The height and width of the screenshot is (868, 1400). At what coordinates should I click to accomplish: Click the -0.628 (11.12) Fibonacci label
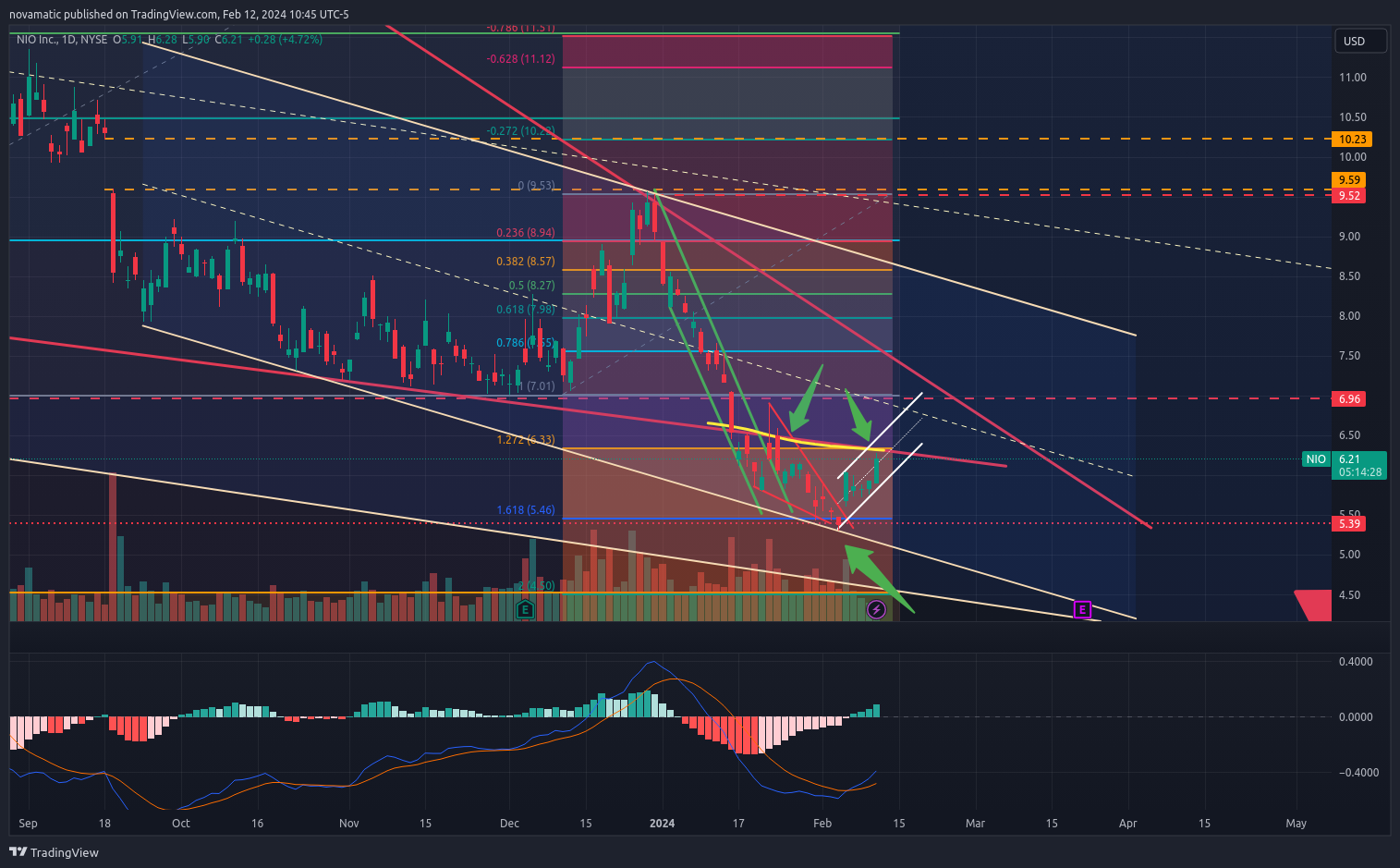click(521, 58)
